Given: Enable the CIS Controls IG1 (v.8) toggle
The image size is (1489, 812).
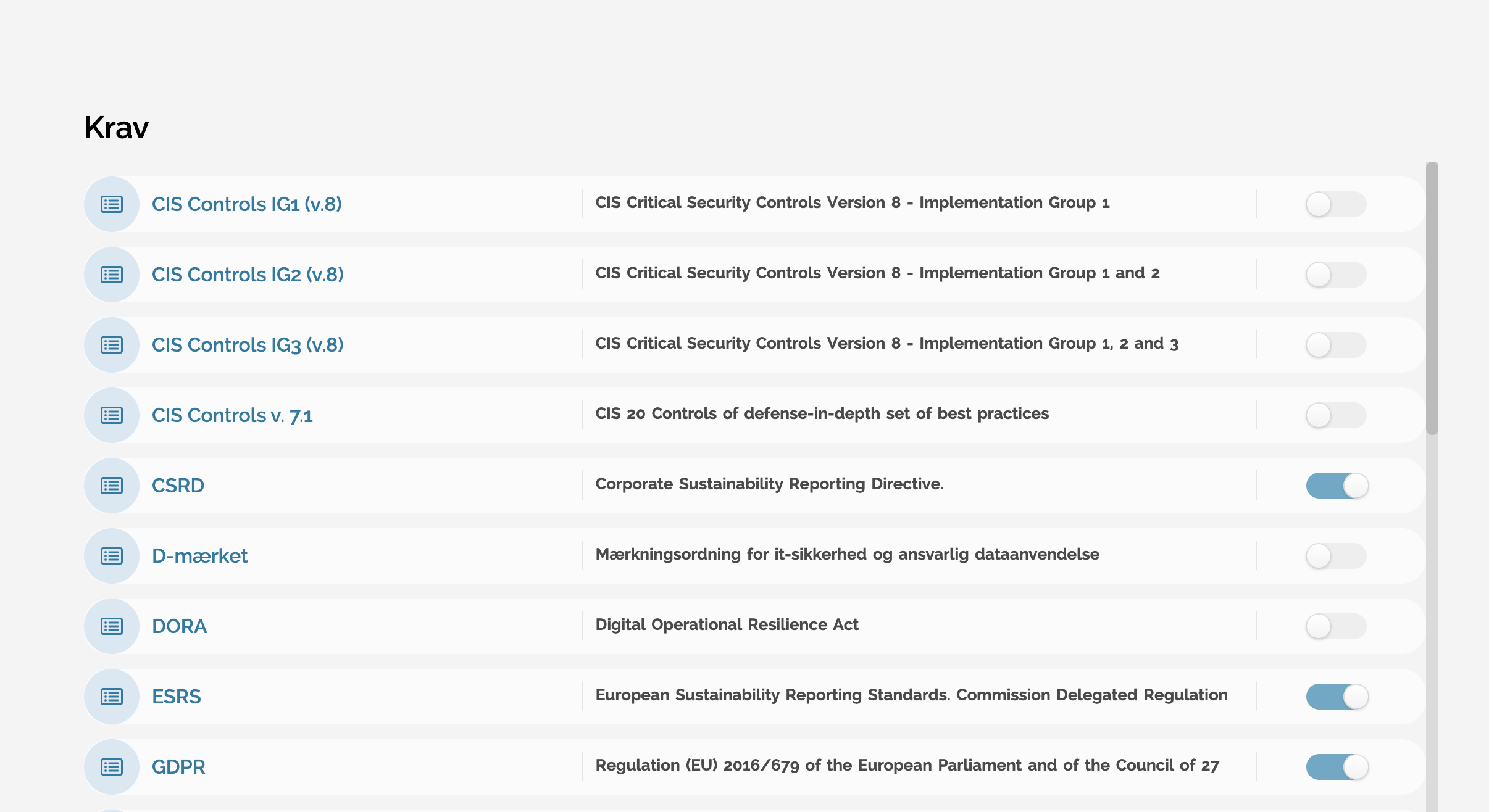Looking at the screenshot, I should [x=1336, y=204].
